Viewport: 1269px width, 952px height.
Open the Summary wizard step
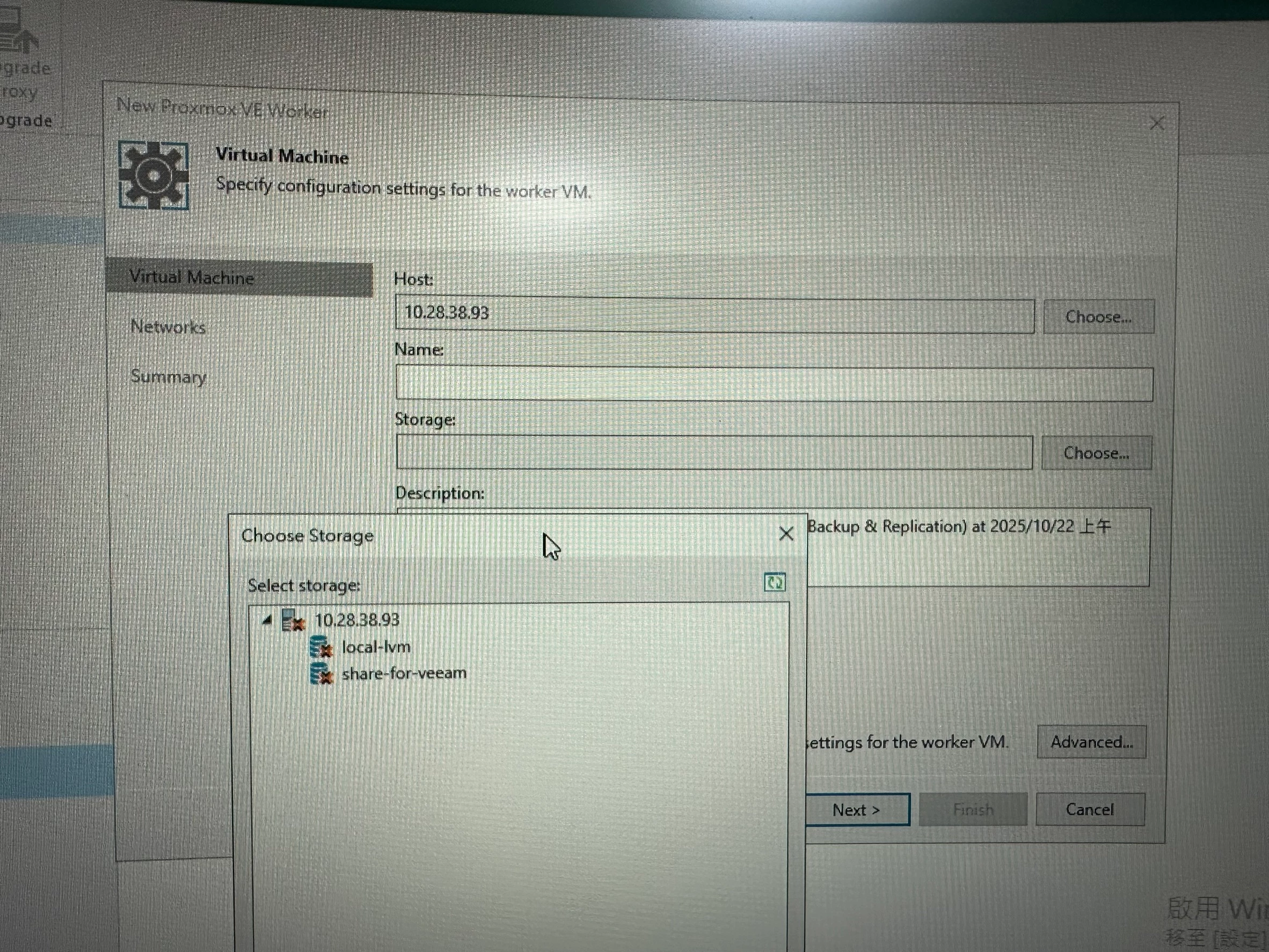tap(168, 377)
